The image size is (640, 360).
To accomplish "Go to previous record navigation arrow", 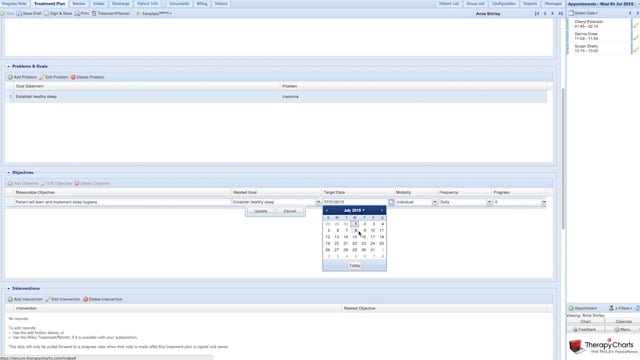I will point(545,13).
